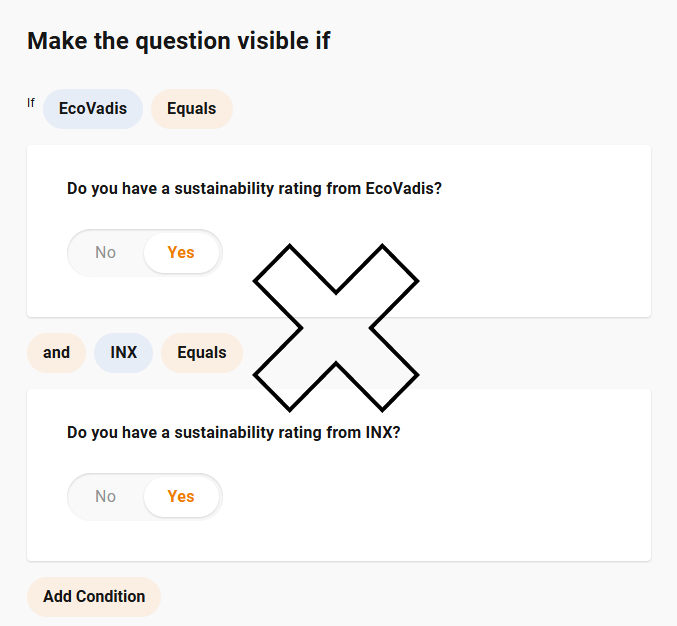Open the Equals operator beside INX

point(202,353)
